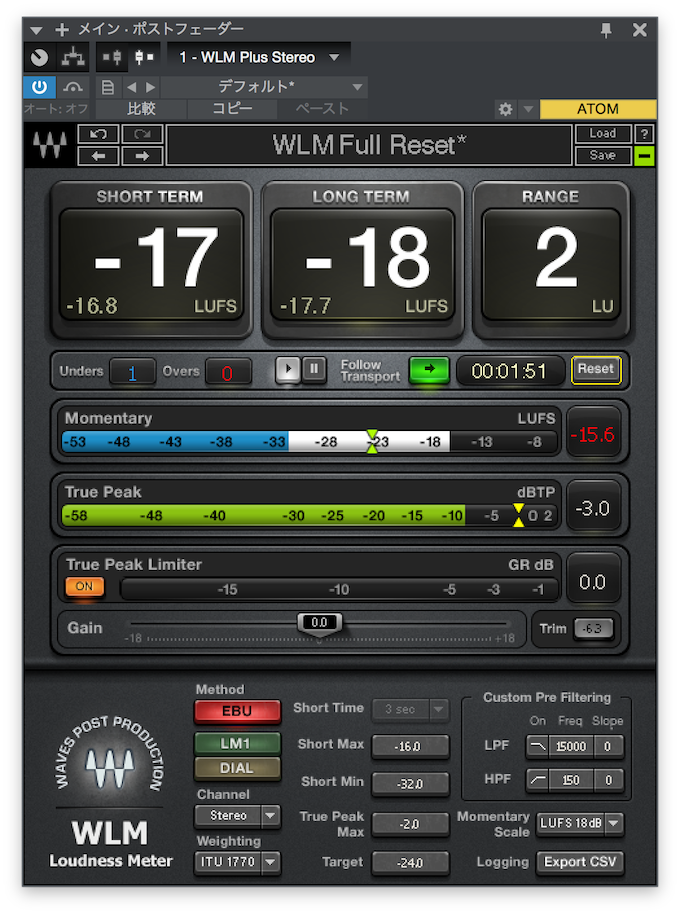
Task: Pause metering with the pause button
Action: [314, 370]
